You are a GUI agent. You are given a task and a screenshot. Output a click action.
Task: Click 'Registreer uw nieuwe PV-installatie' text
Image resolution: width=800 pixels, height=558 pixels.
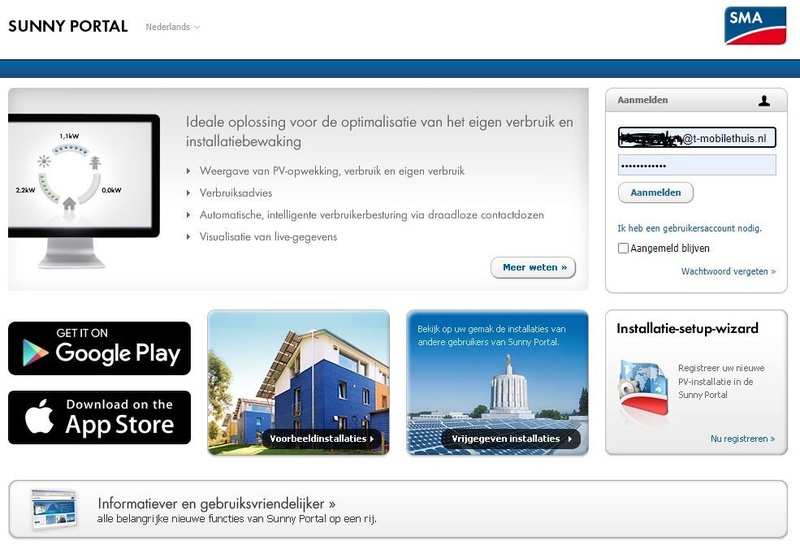tap(721, 381)
